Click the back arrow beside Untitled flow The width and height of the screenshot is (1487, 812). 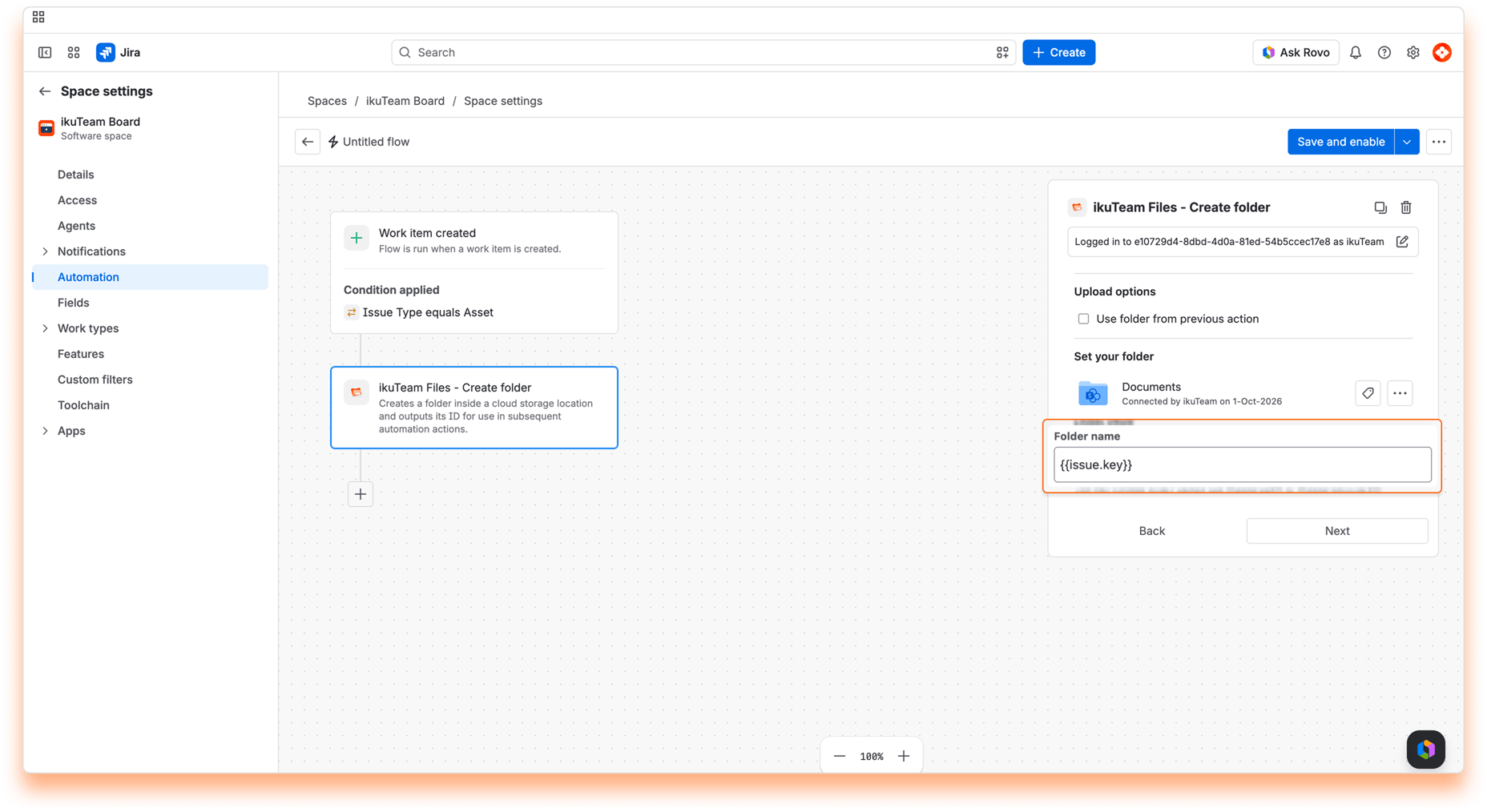pos(308,142)
